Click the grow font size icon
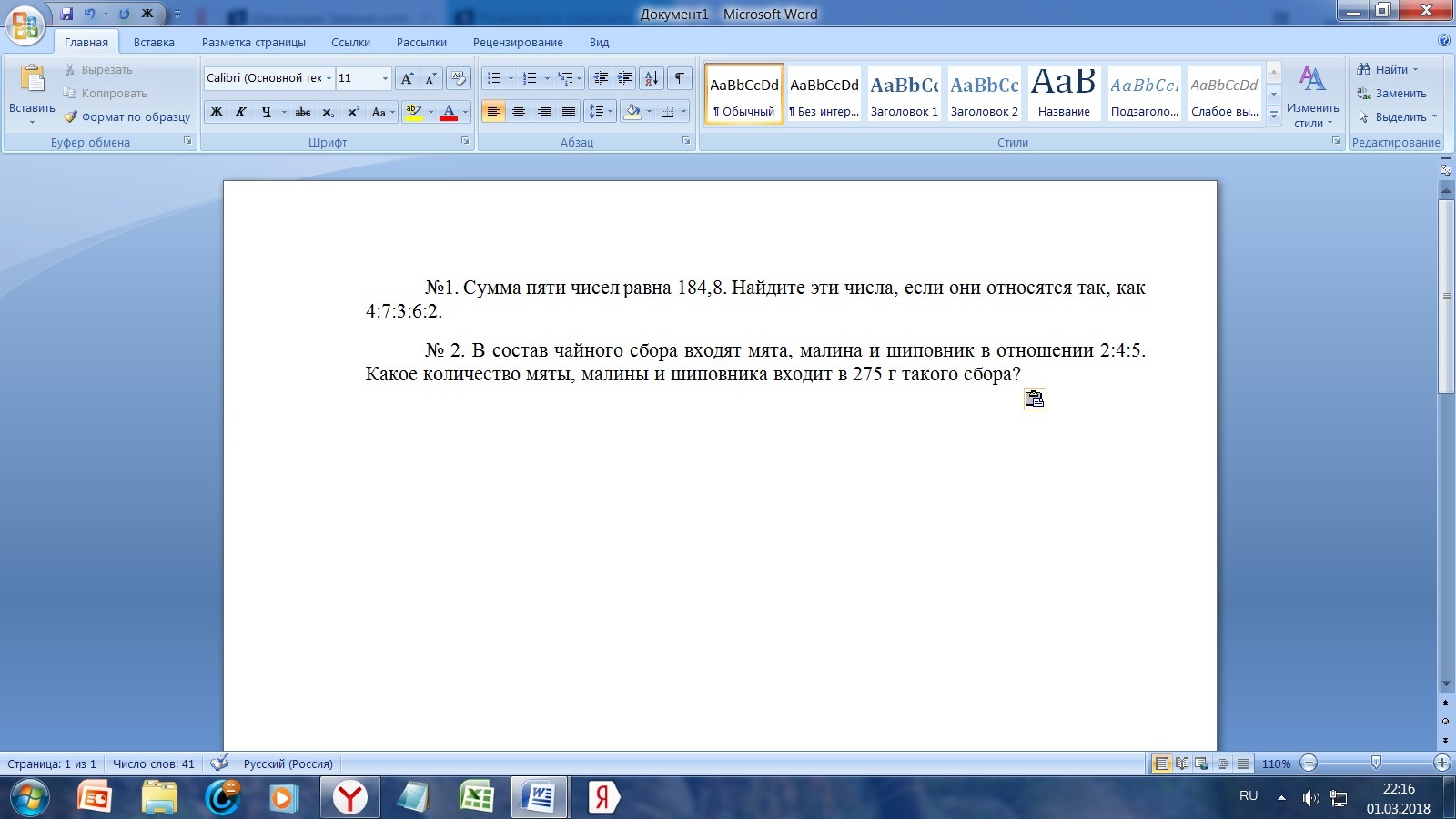This screenshot has width=1456, height=819. click(x=407, y=78)
